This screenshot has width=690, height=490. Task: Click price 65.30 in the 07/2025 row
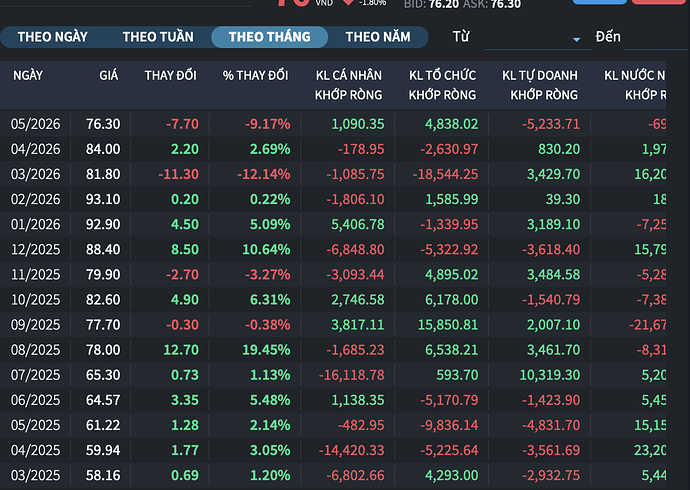[x=103, y=375]
